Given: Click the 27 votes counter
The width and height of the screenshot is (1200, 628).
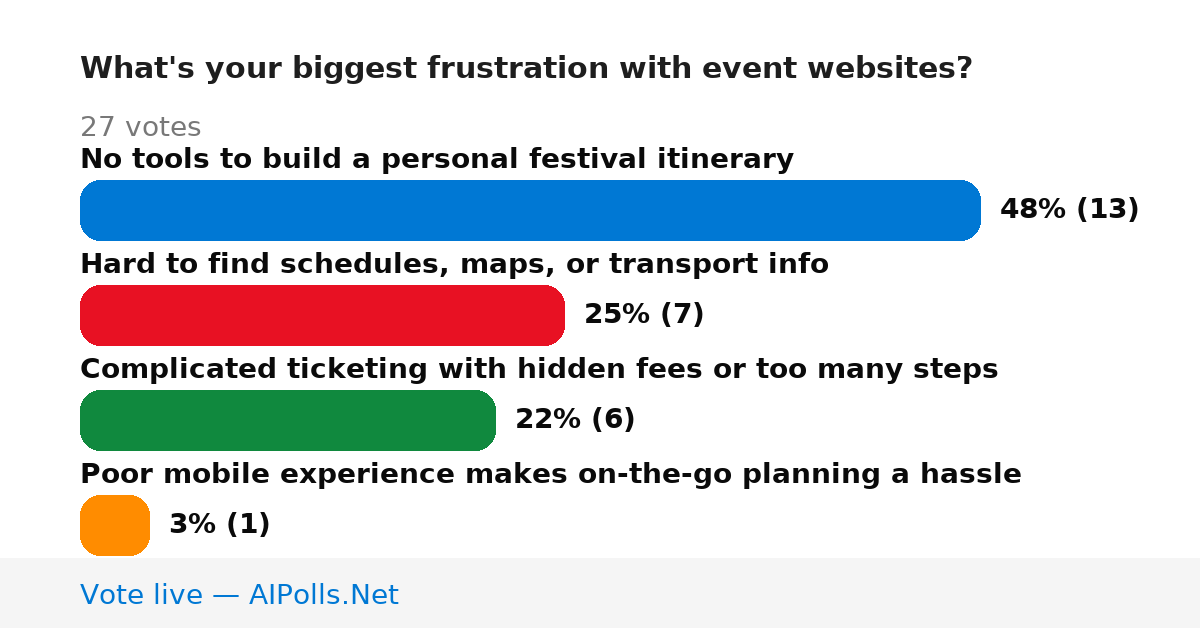Looking at the screenshot, I should coord(140,127).
